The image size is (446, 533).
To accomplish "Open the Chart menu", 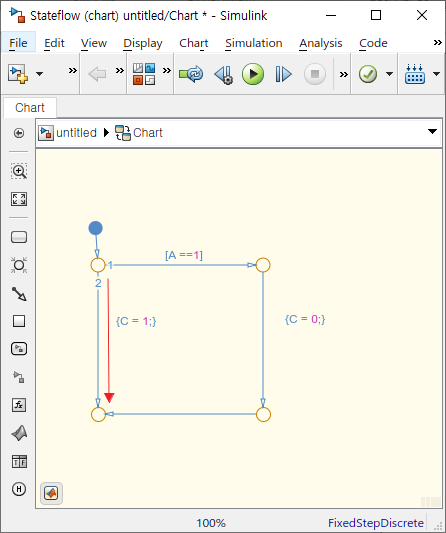I will [x=194, y=43].
